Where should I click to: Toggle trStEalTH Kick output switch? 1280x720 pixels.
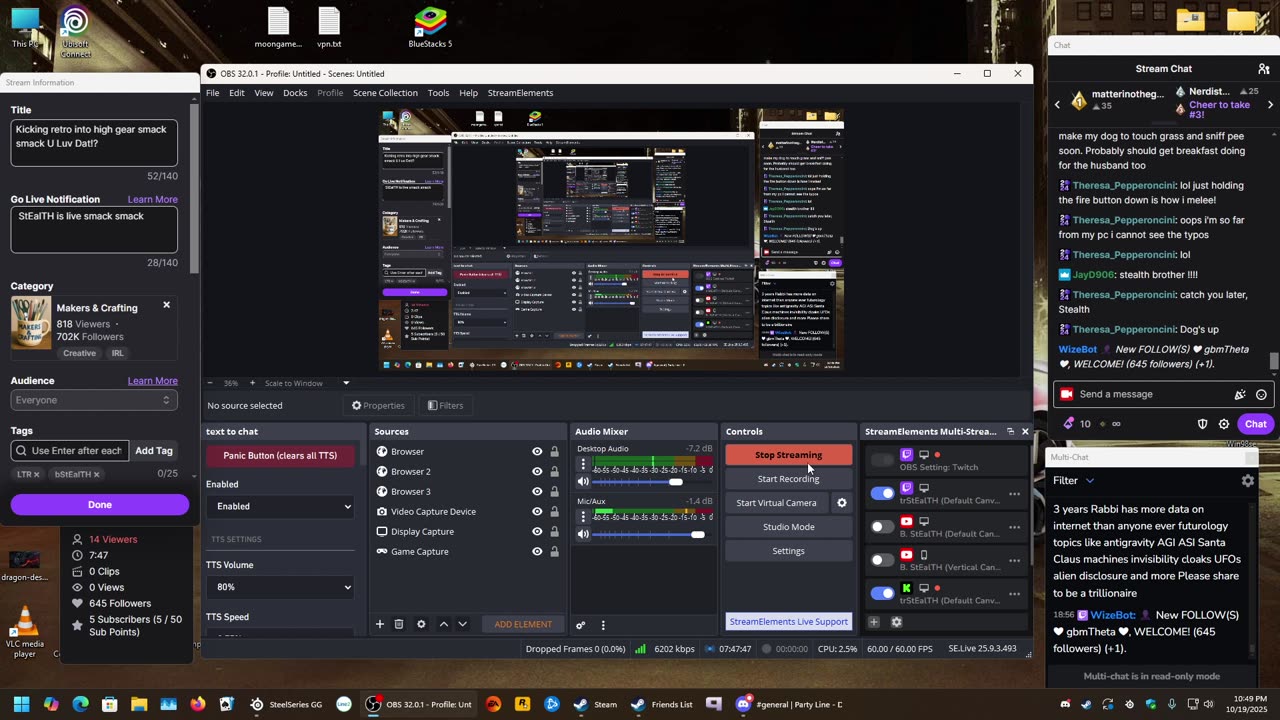click(882, 593)
